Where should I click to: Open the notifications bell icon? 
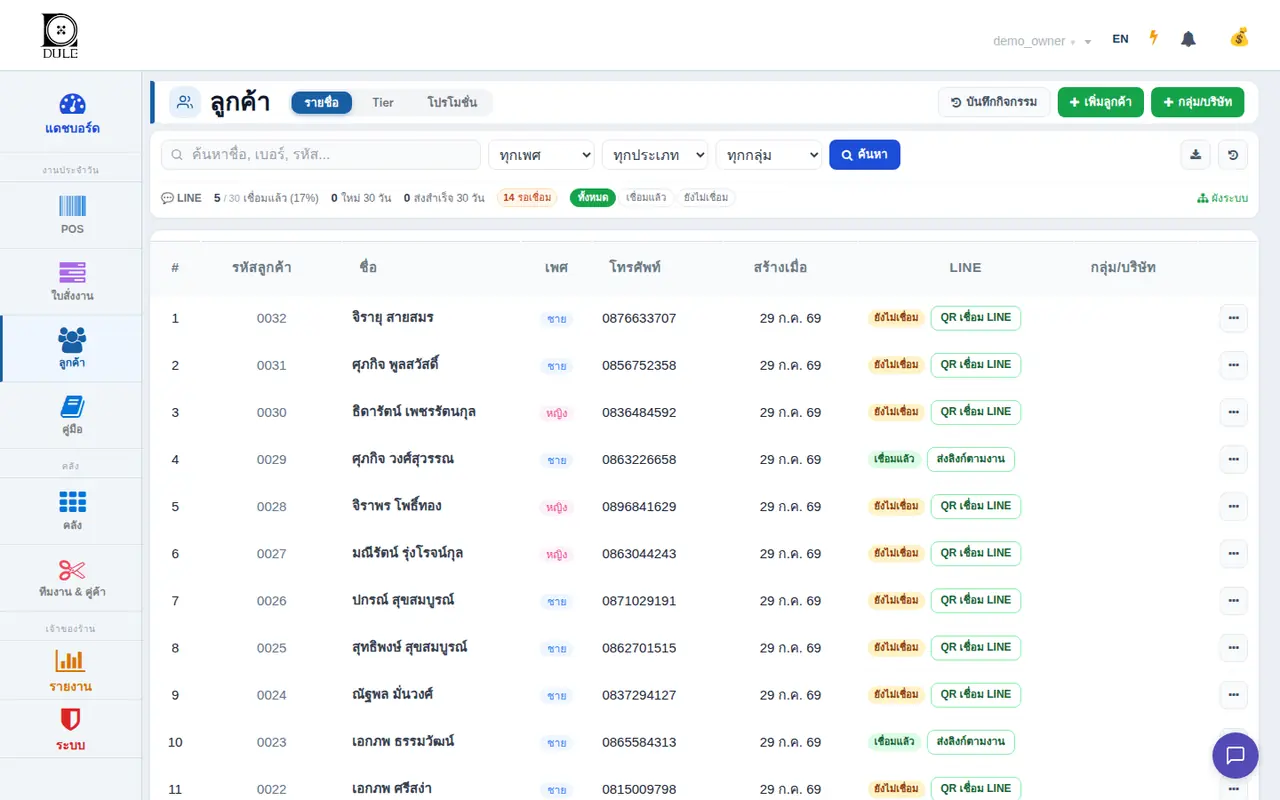pos(1188,39)
